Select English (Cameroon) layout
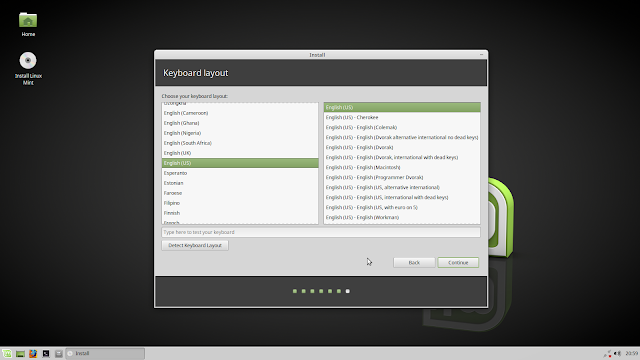The width and height of the screenshot is (640, 360). click(240, 113)
